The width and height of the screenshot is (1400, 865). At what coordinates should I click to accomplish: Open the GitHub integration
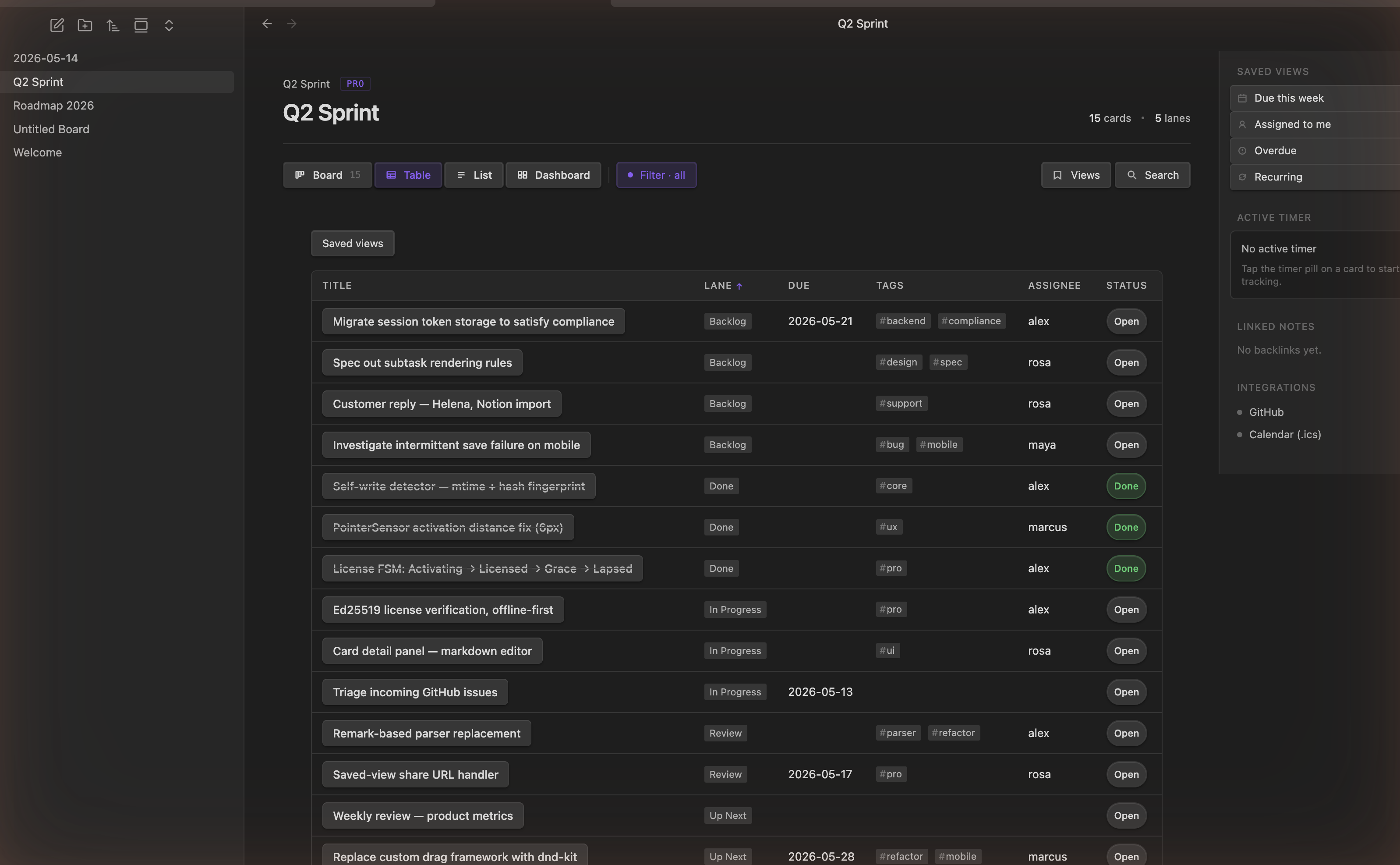1266,412
